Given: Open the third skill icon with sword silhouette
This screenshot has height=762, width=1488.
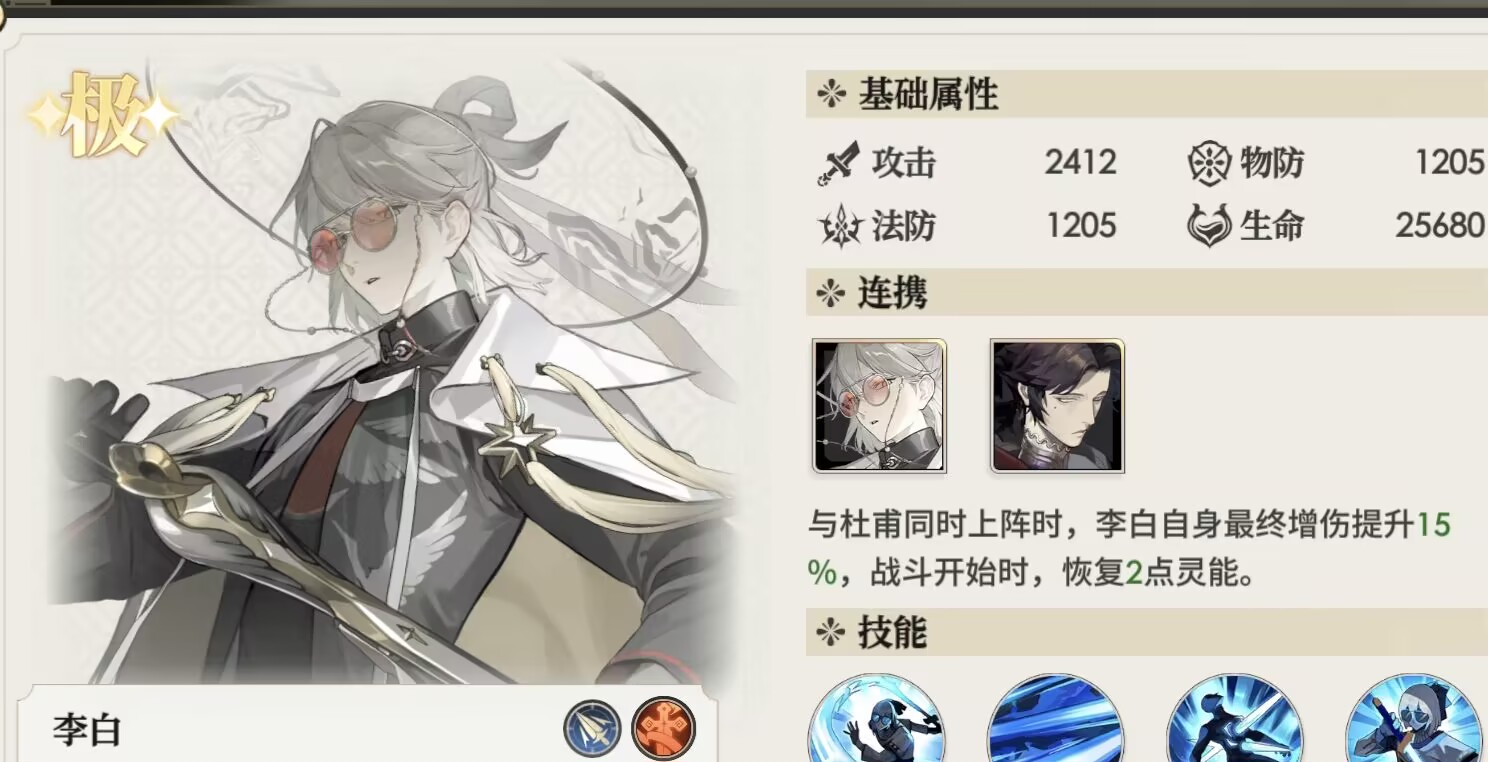Looking at the screenshot, I should point(1235,718).
